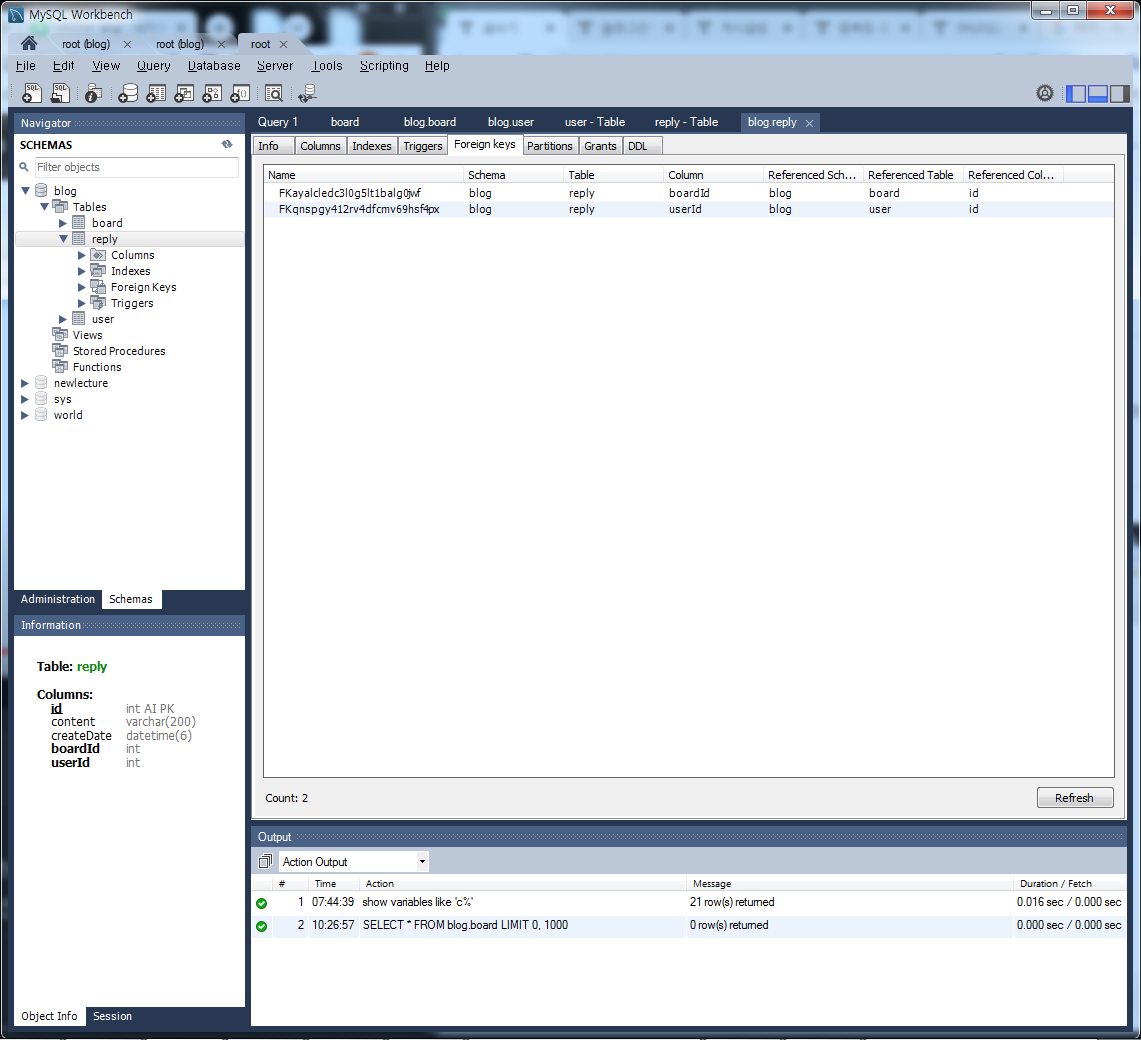
Task: Click the copy icon in Output panel
Action: 265,862
